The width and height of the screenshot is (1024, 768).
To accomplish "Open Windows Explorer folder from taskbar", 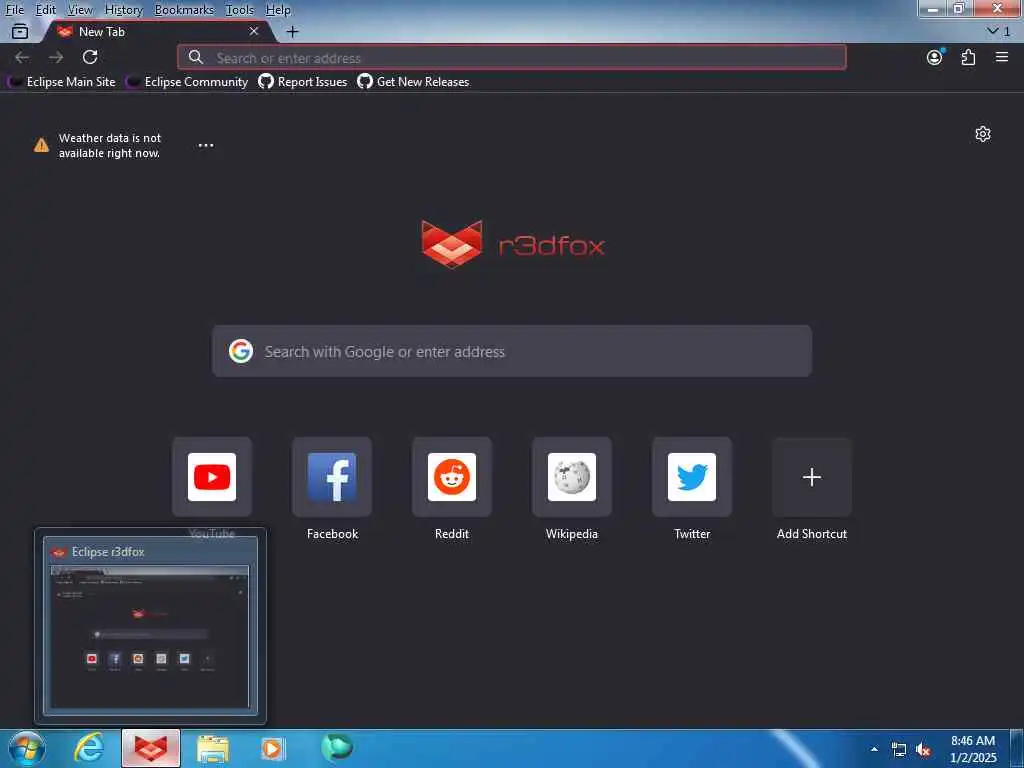I will (213, 748).
